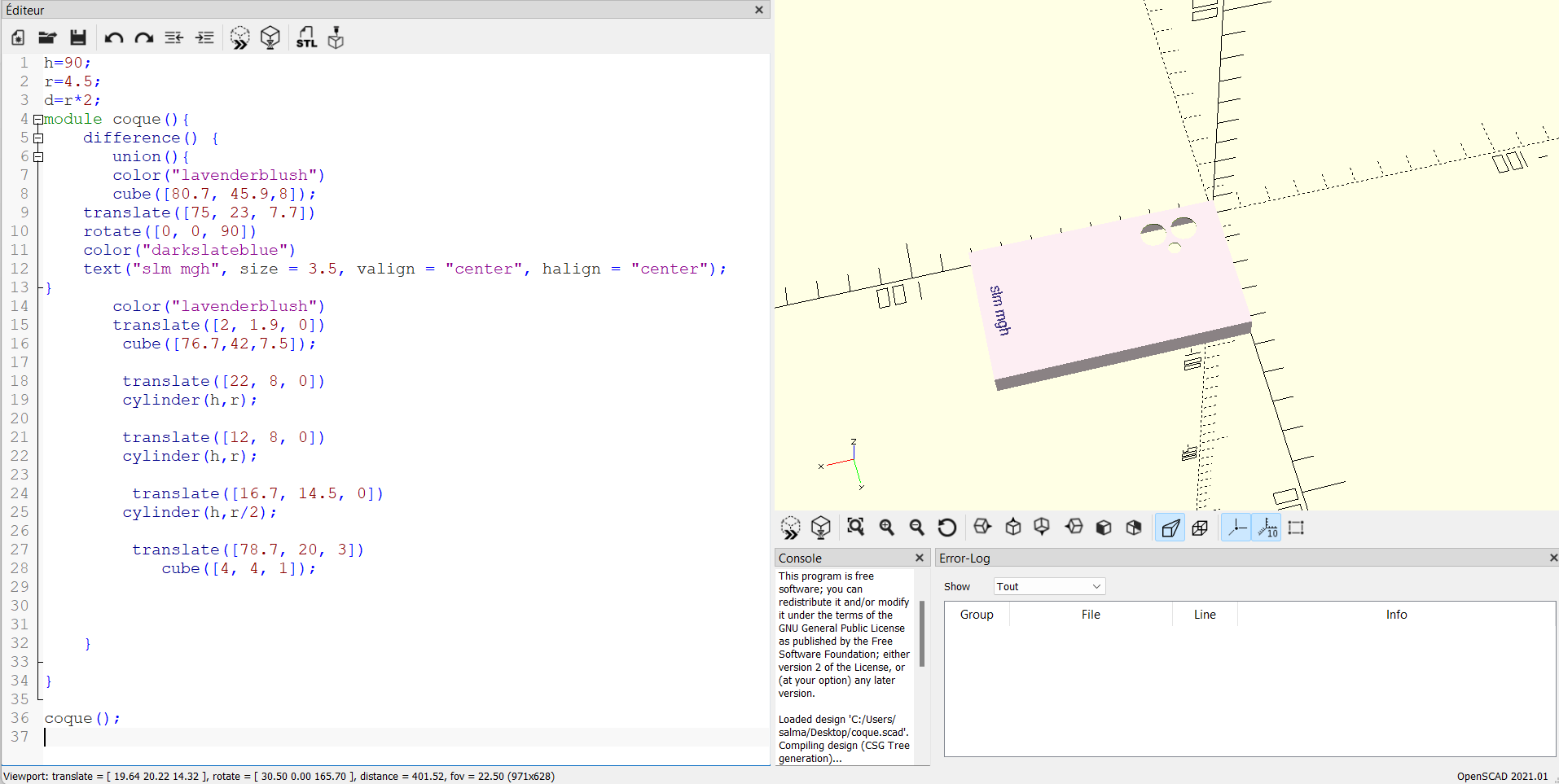This screenshot has height=784, width=1559.
Task: Zoom out of the 3D view
Action: pyautogui.click(x=916, y=528)
